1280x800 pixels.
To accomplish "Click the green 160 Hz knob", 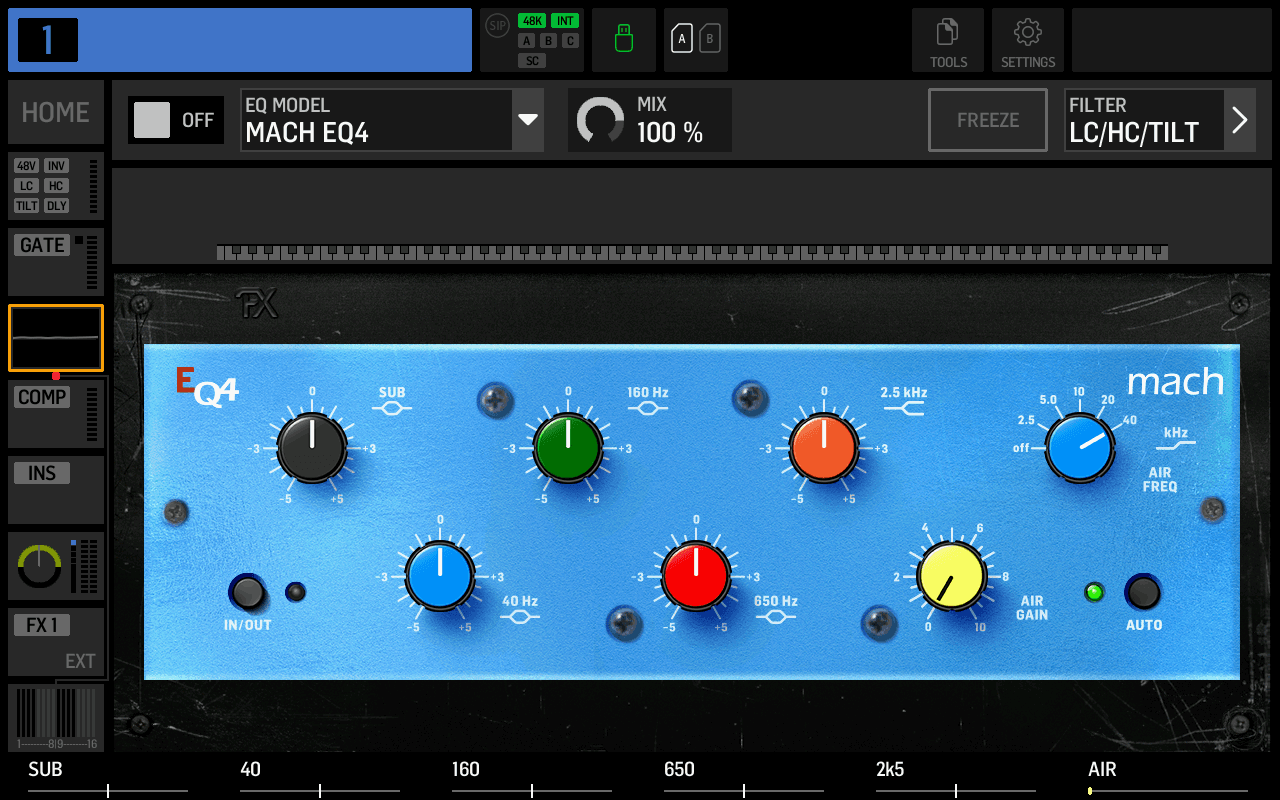I will click(568, 447).
